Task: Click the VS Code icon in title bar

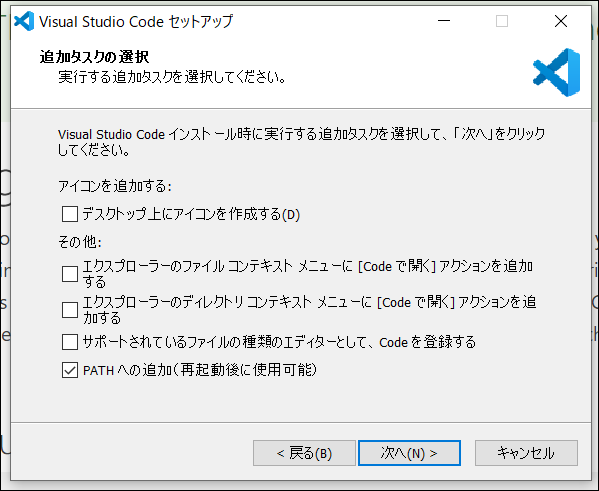Action: (x=24, y=21)
